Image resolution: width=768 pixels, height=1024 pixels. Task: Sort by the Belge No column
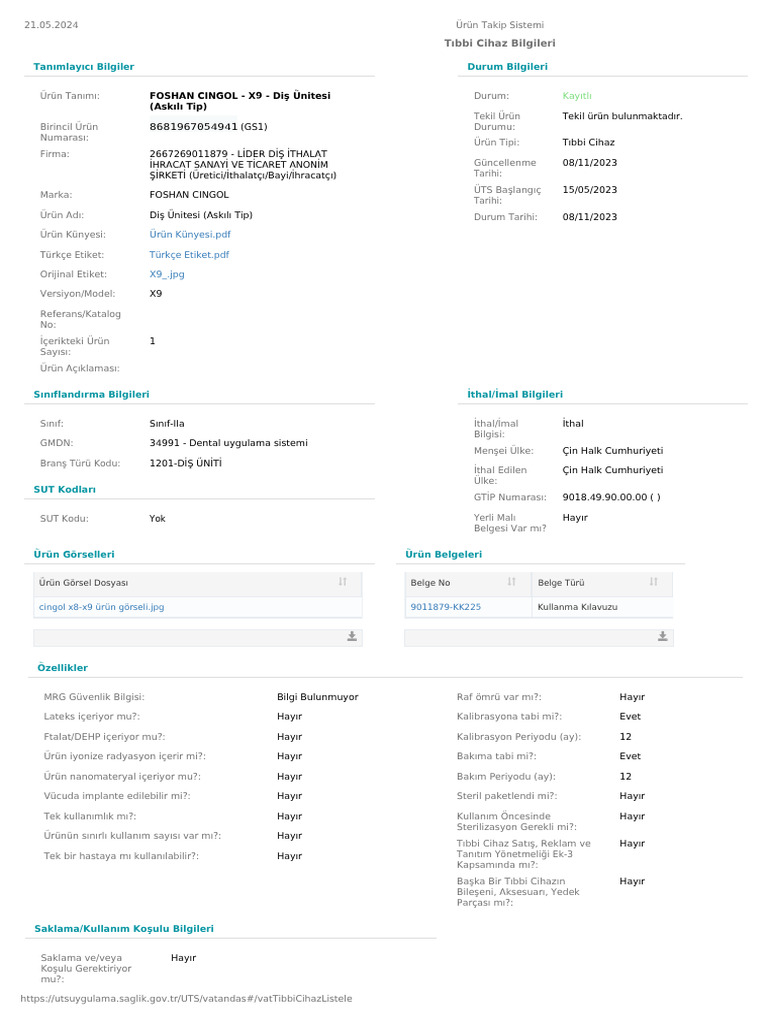(511, 582)
